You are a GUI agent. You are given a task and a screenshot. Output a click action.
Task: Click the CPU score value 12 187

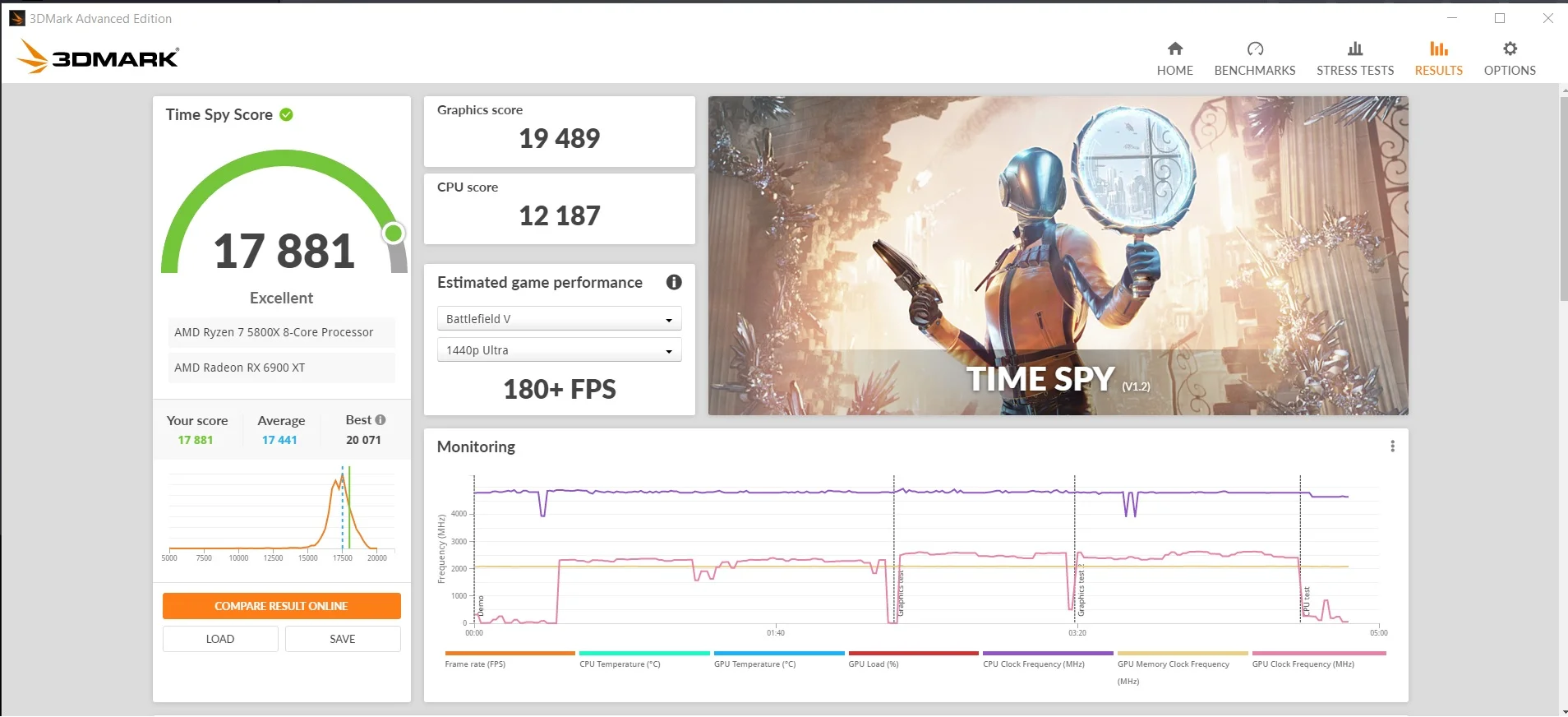click(560, 215)
